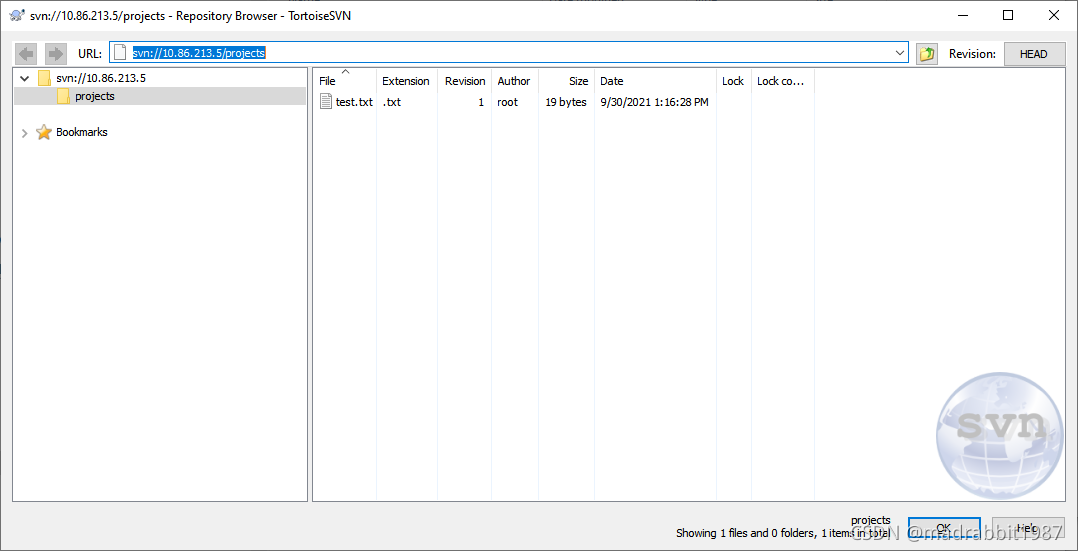Click the TortoiseSVN title bar icon
The width and height of the screenshot is (1078, 551).
click(18, 15)
